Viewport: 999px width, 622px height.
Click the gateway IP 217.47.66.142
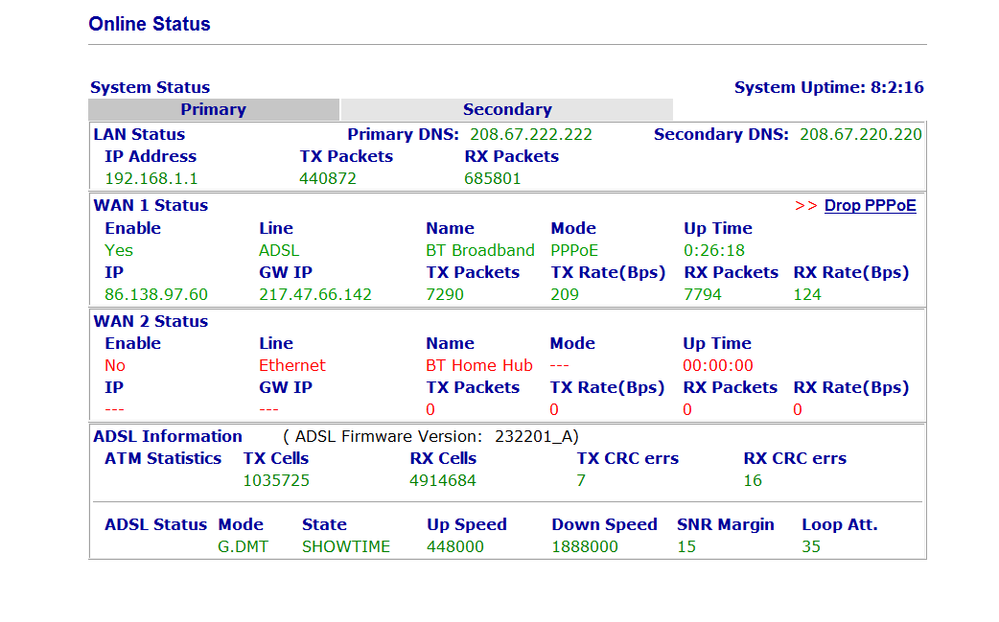pos(315,294)
